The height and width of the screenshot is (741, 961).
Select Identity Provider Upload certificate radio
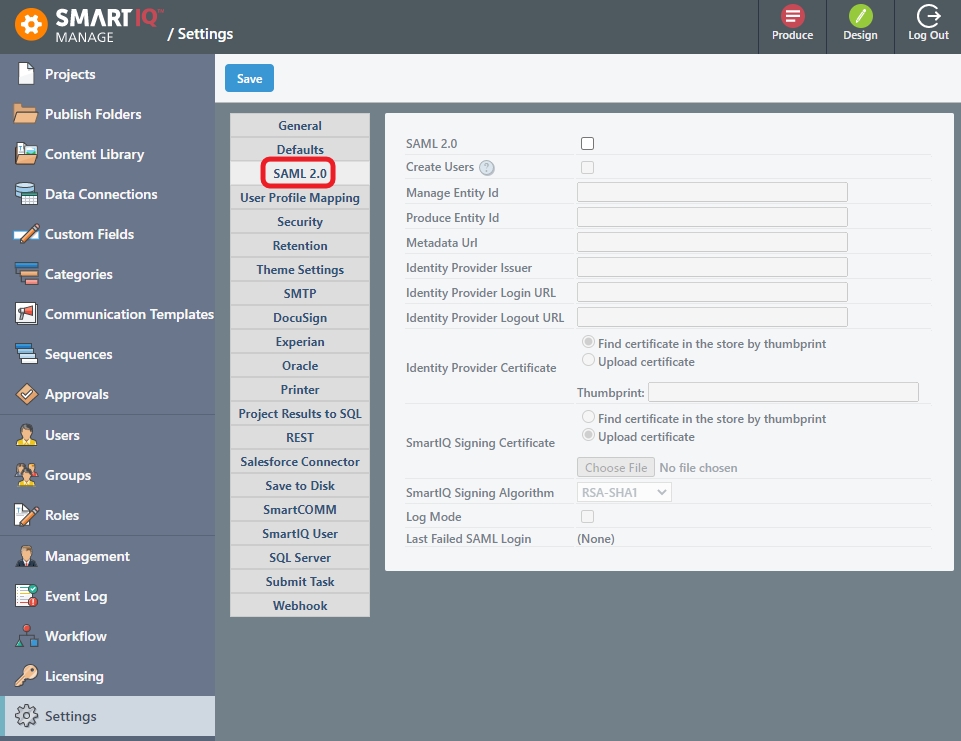pos(588,360)
